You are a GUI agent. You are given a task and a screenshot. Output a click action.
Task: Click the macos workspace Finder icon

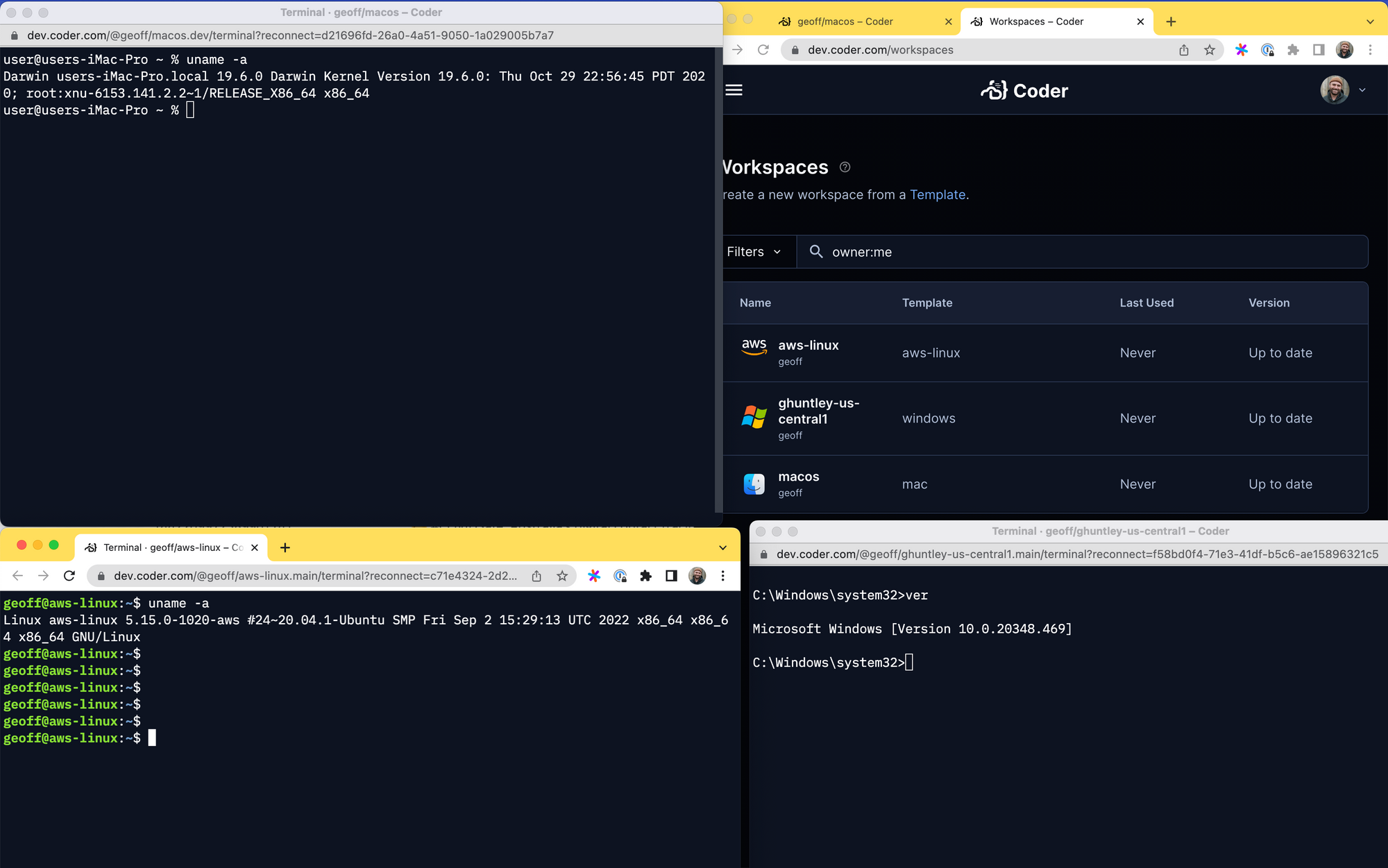click(x=754, y=484)
